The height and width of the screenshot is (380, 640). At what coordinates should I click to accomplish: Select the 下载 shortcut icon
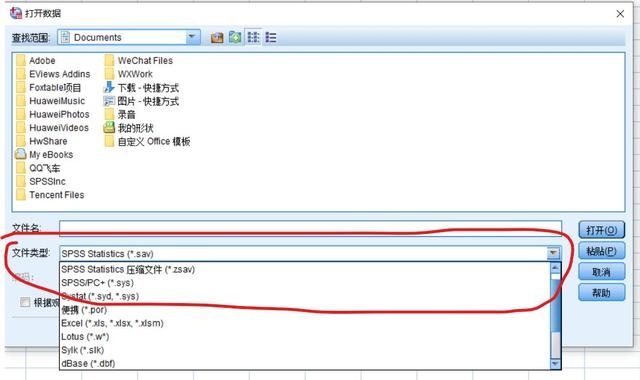tap(109, 87)
